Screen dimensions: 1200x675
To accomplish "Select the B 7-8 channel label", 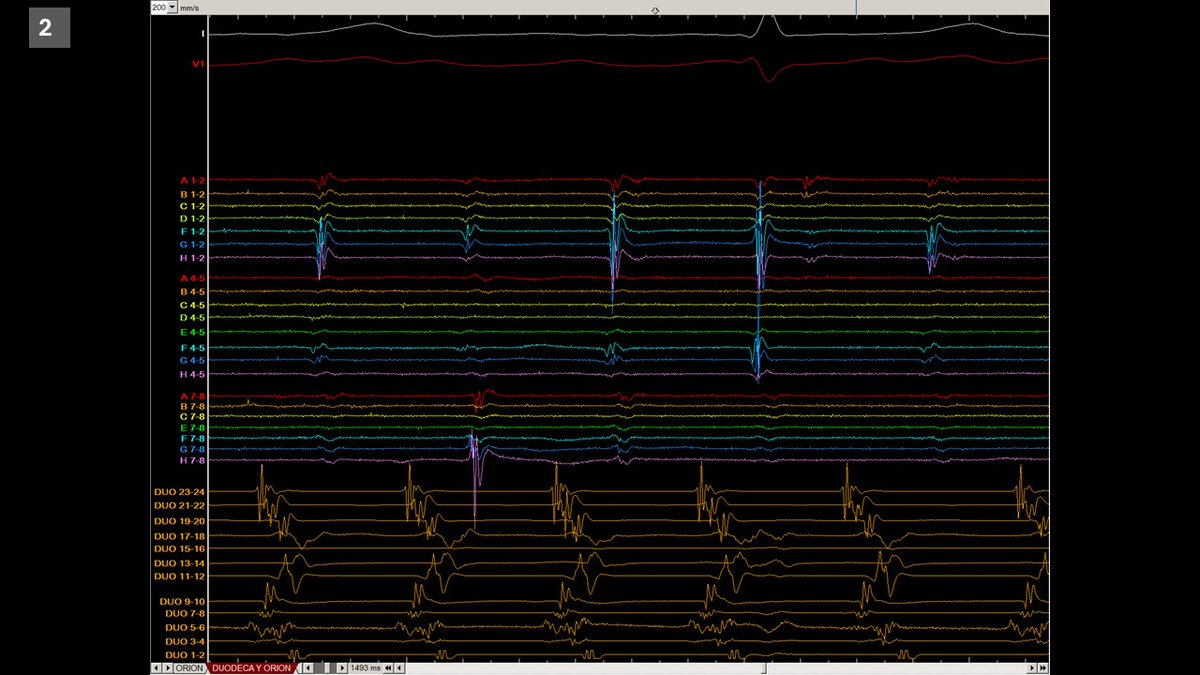I will pos(192,407).
